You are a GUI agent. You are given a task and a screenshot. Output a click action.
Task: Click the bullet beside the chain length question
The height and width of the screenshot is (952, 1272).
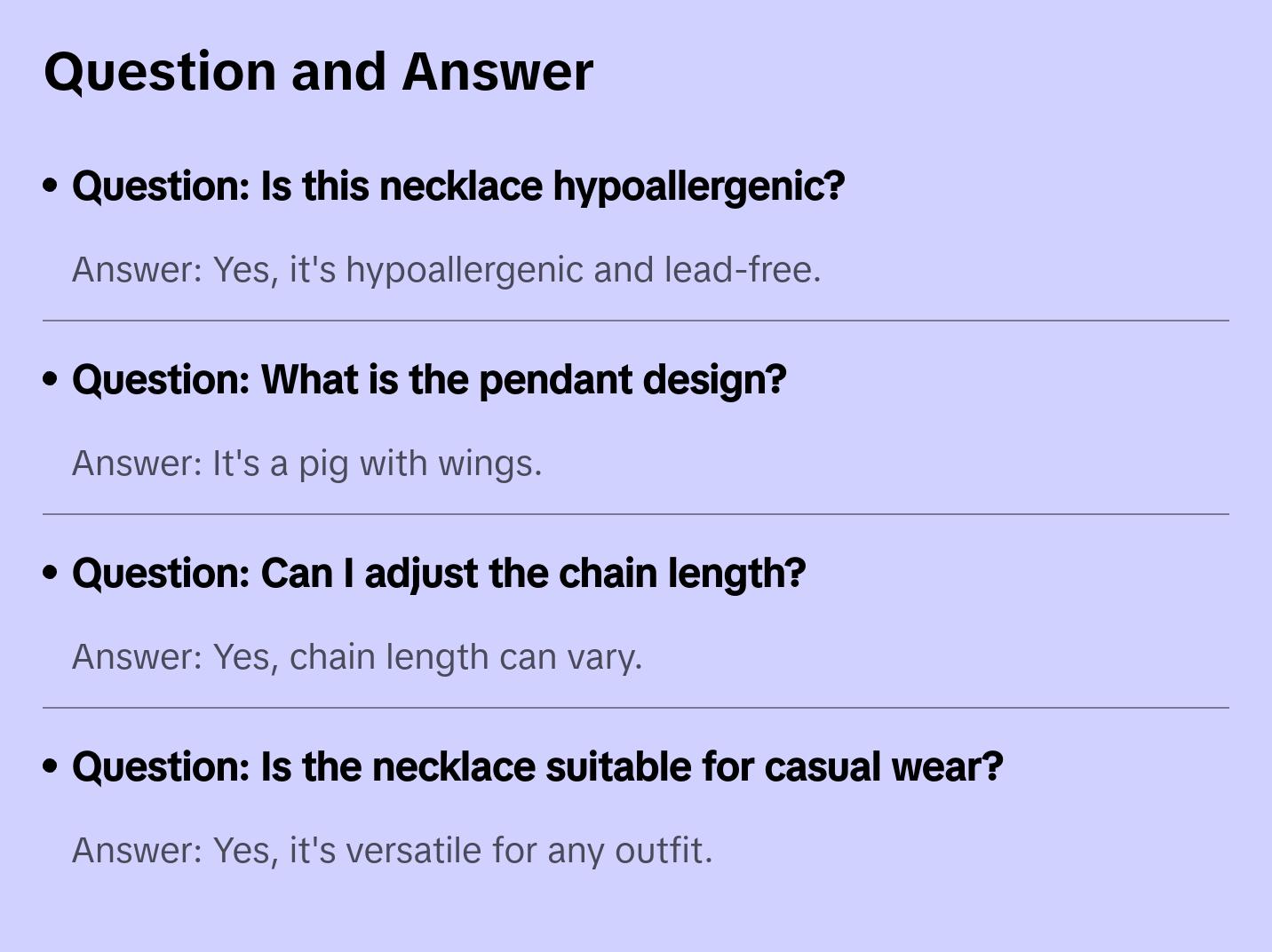point(51,573)
